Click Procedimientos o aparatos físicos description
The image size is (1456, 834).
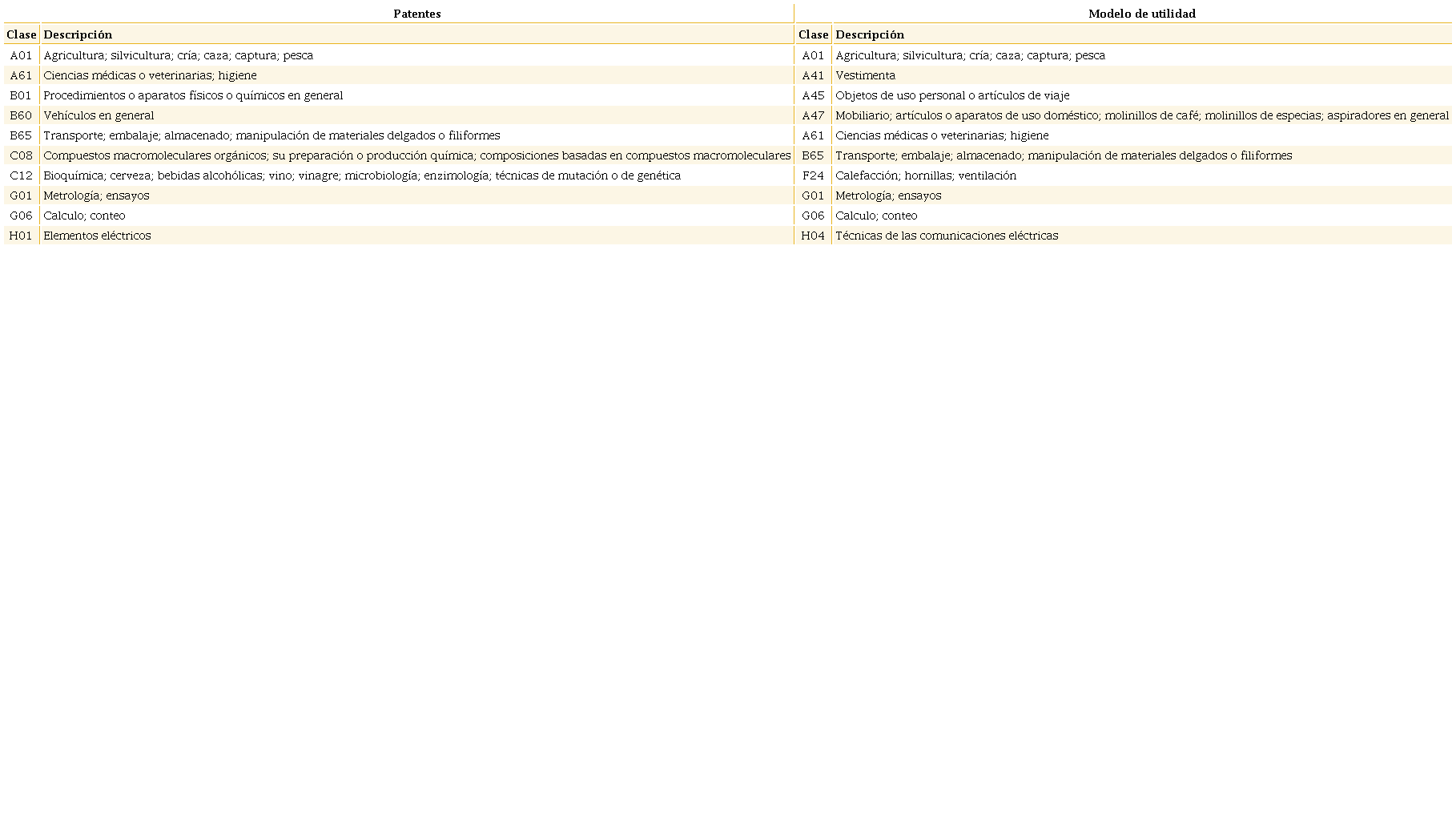coord(193,95)
